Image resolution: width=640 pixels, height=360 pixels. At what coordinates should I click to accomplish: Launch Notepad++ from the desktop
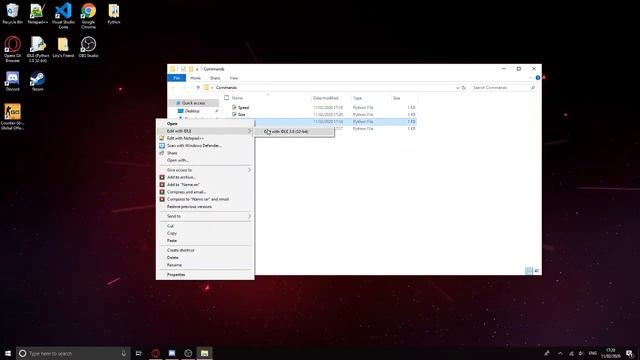[x=38, y=13]
